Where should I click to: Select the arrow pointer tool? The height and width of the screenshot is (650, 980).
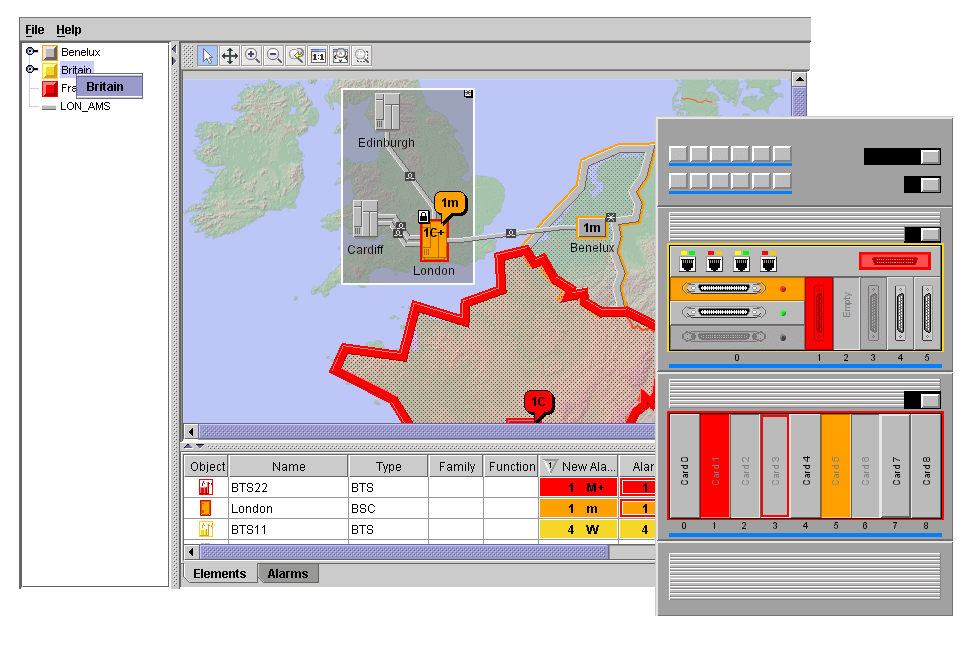click(207, 56)
